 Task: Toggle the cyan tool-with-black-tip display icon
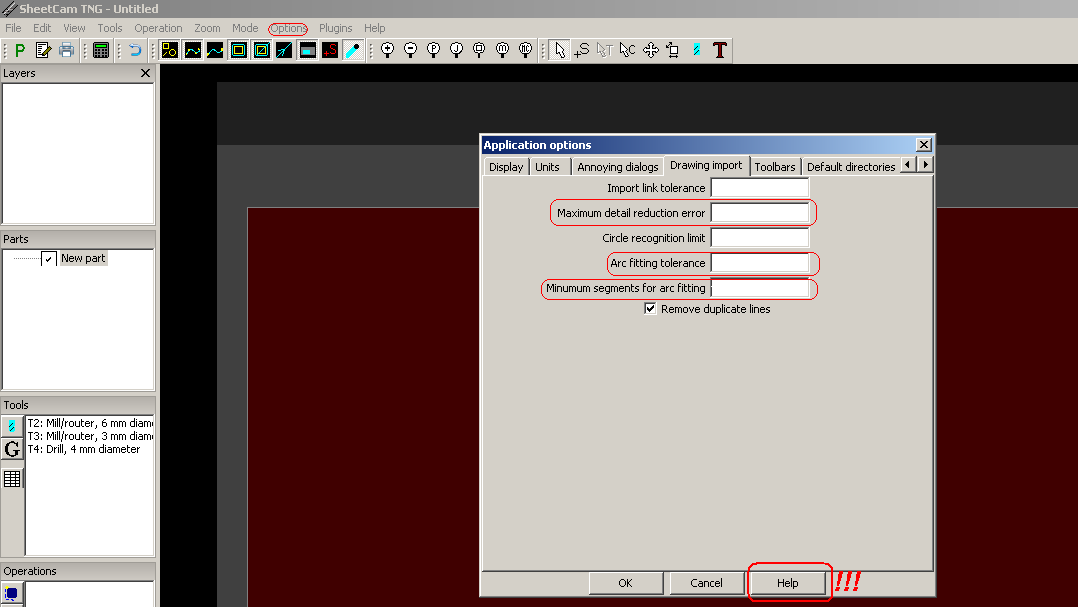tap(353, 50)
